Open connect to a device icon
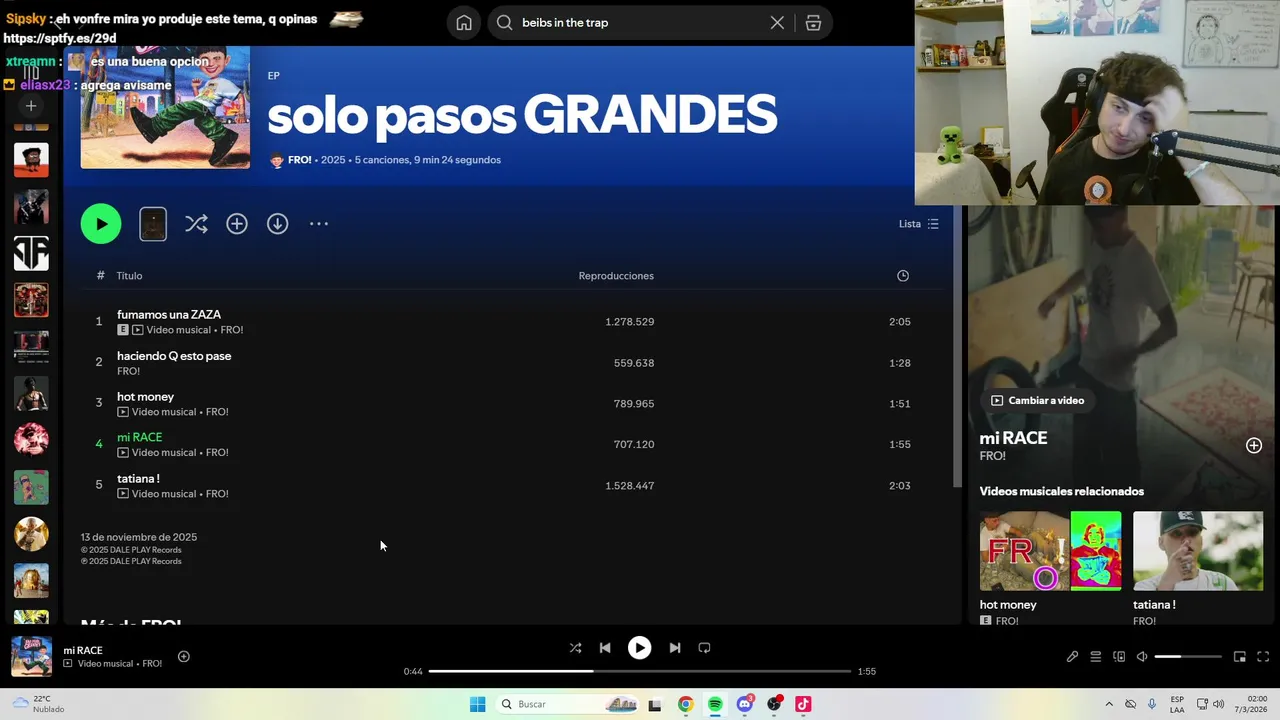The height and width of the screenshot is (720, 1280). 1119,657
